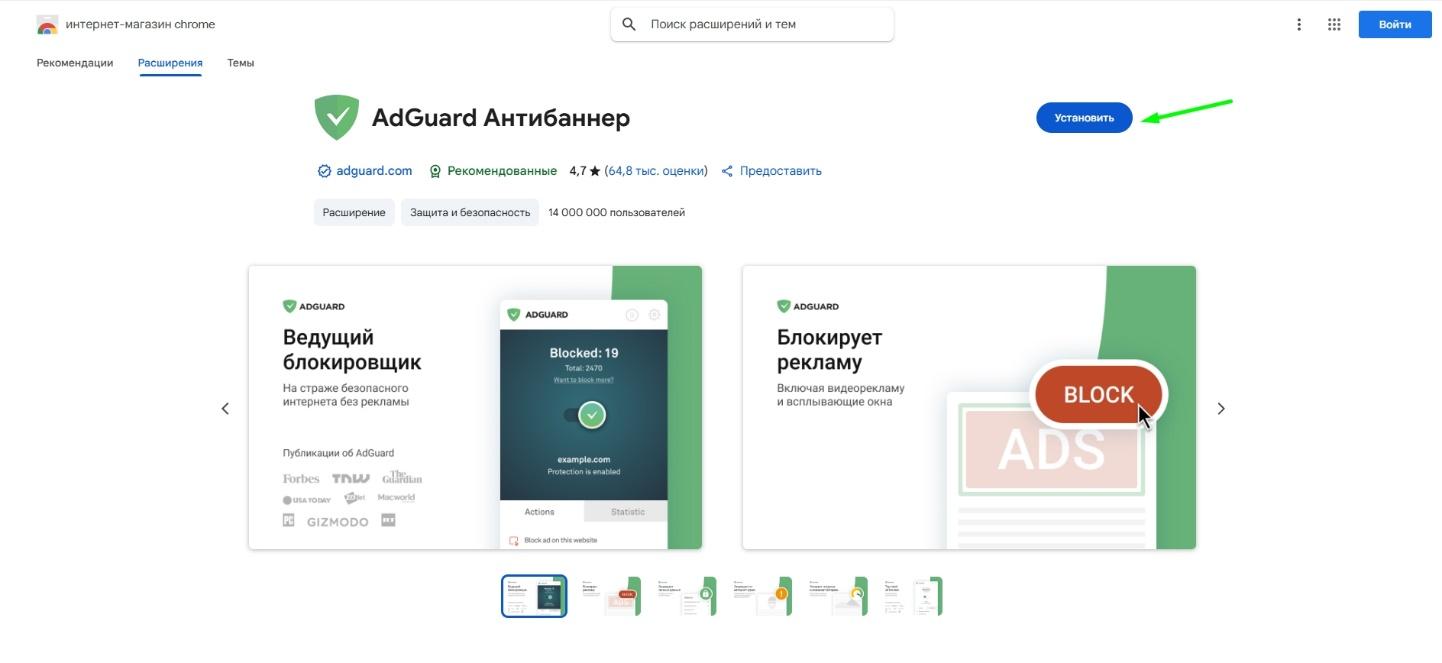1442x663 pixels.
Task: Open the Рекомендации tab
Action: [75, 62]
